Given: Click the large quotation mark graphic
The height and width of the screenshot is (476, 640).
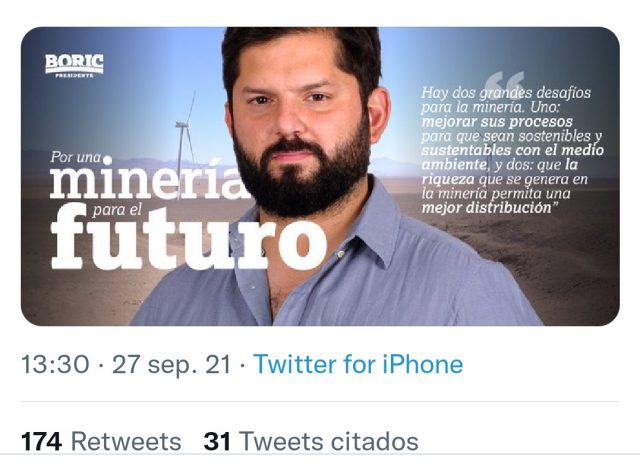Looking at the screenshot, I should pos(505,83).
